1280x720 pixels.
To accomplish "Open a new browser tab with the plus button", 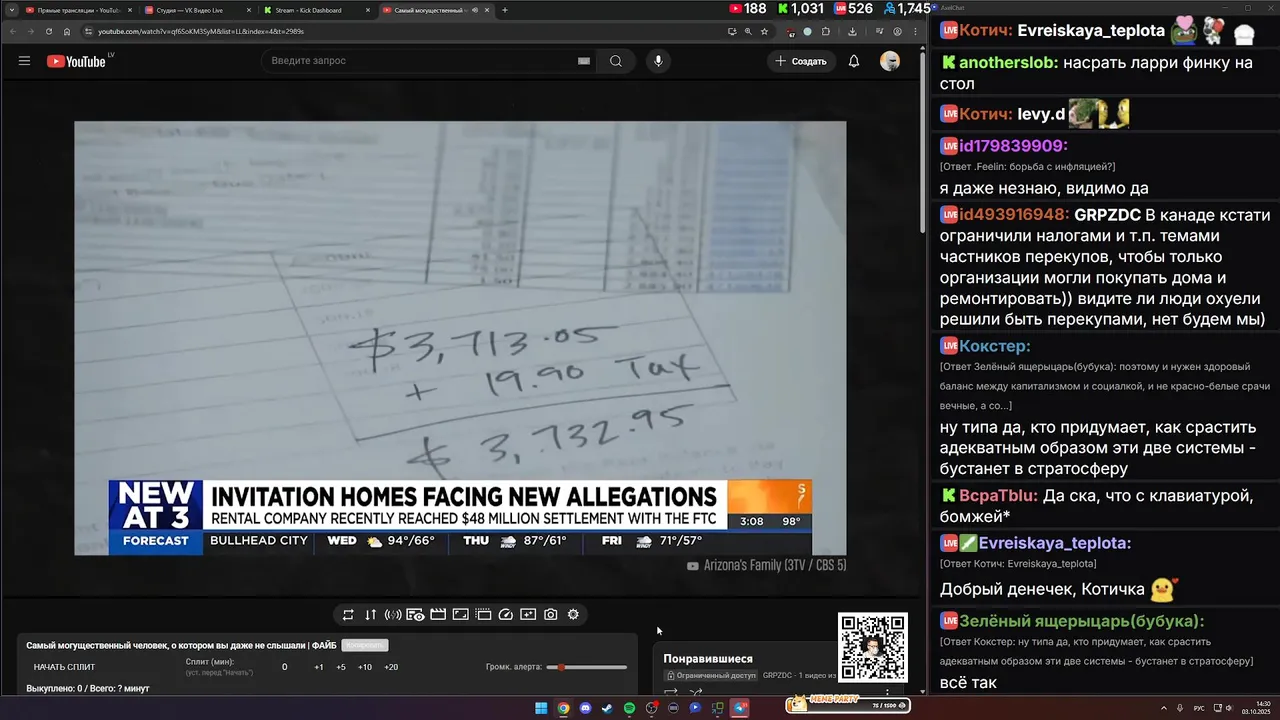I will coord(505,10).
